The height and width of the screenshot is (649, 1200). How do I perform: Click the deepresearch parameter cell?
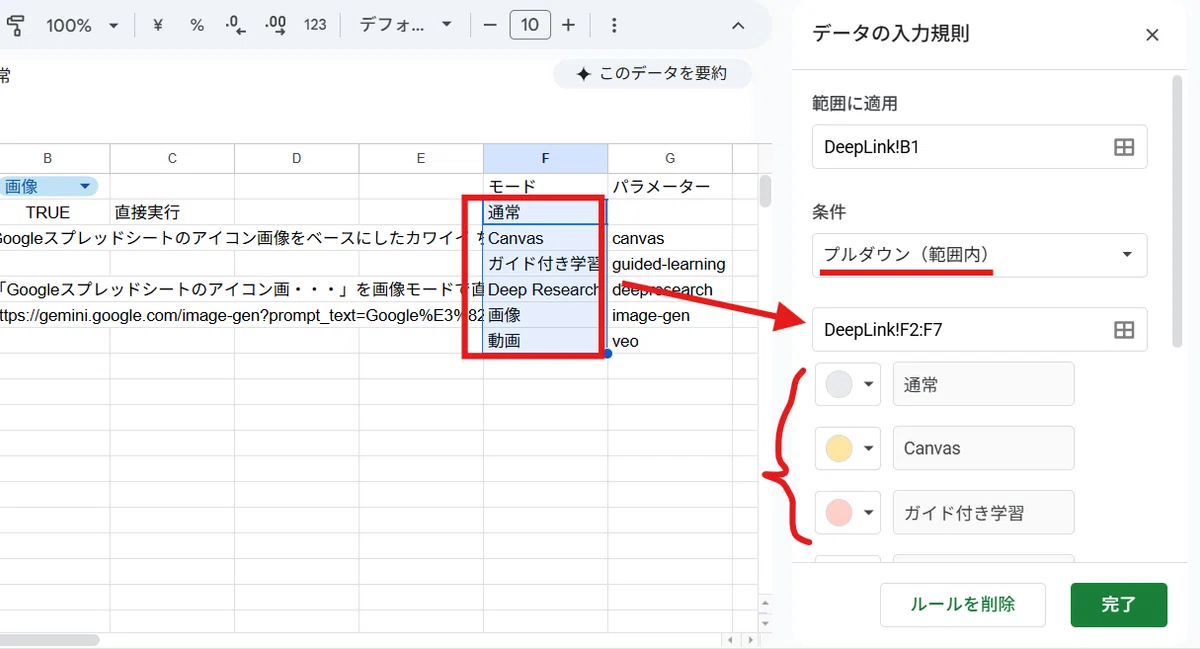(670, 290)
